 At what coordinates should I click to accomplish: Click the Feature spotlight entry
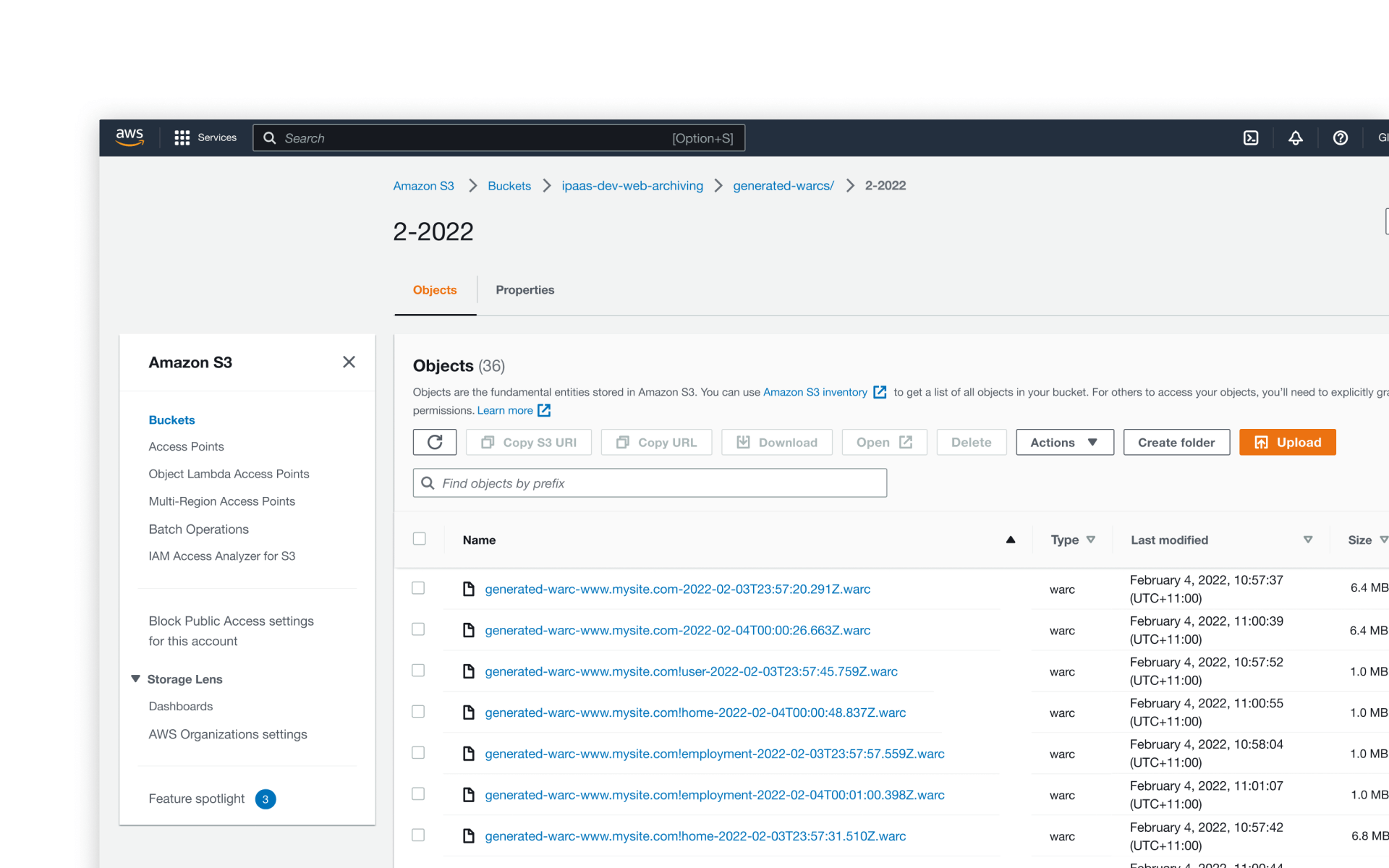[x=197, y=799]
